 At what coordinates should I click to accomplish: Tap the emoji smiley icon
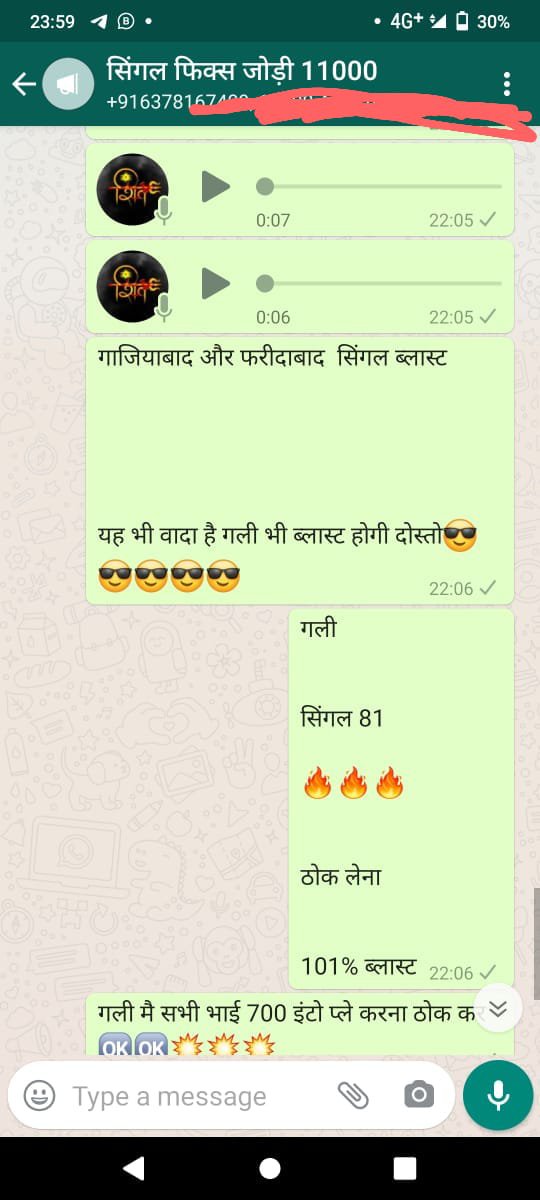tap(39, 1096)
